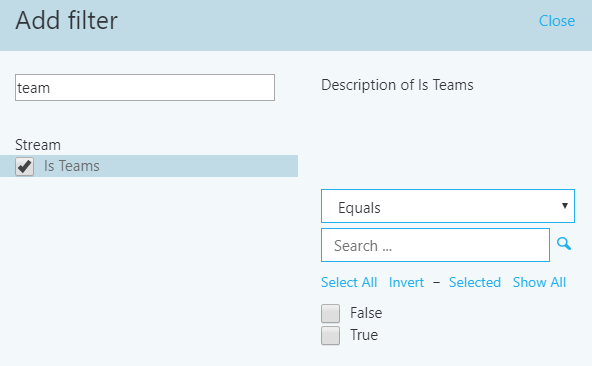This screenshot has height=366, width=592.
Task: Click the Selected link
Action: 475,283
